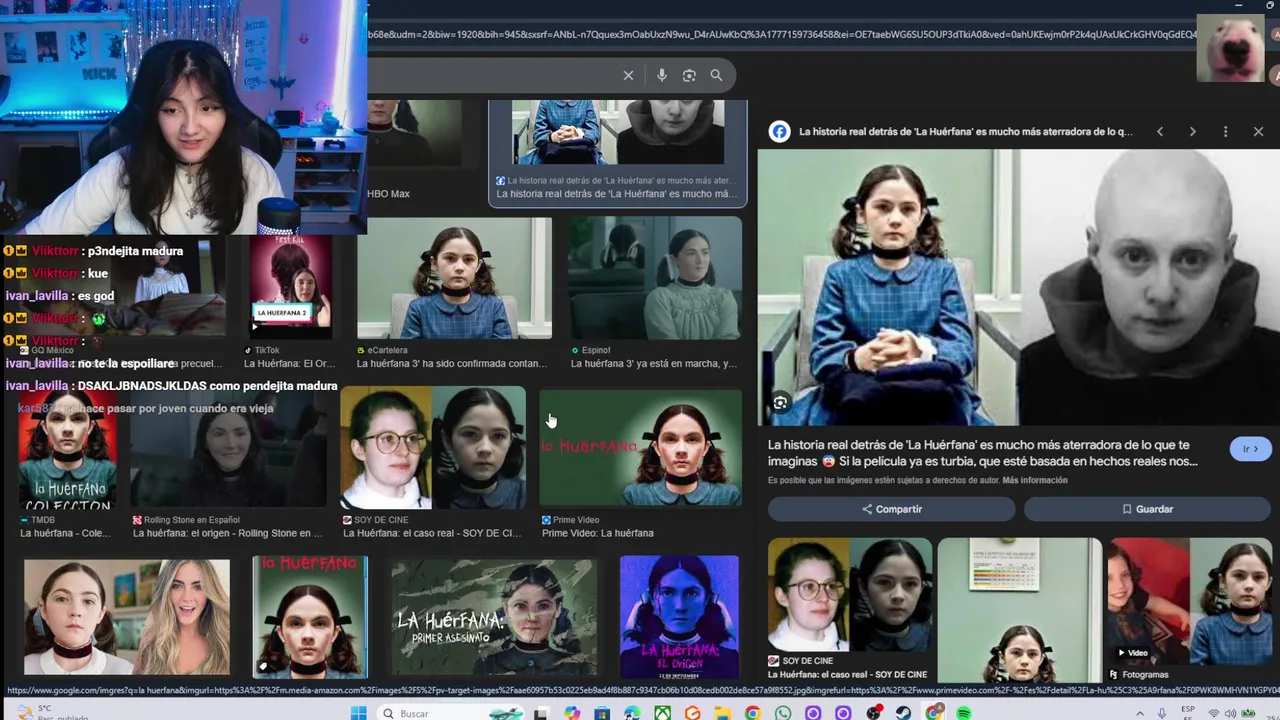1280x720 pixels.
Task: Click 'La huérfana 3' ha sido confirmada caption
Action: (452, 364)
